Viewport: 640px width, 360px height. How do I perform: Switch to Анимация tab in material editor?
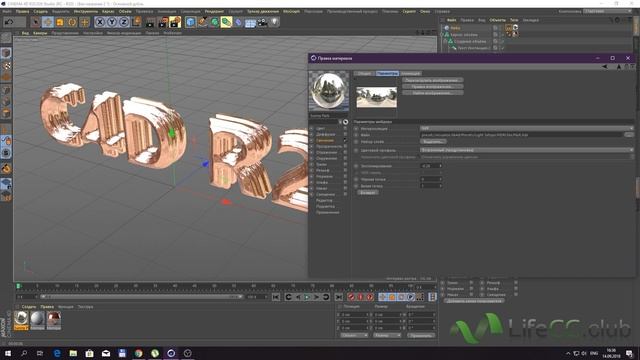click(x=410, y=73)
